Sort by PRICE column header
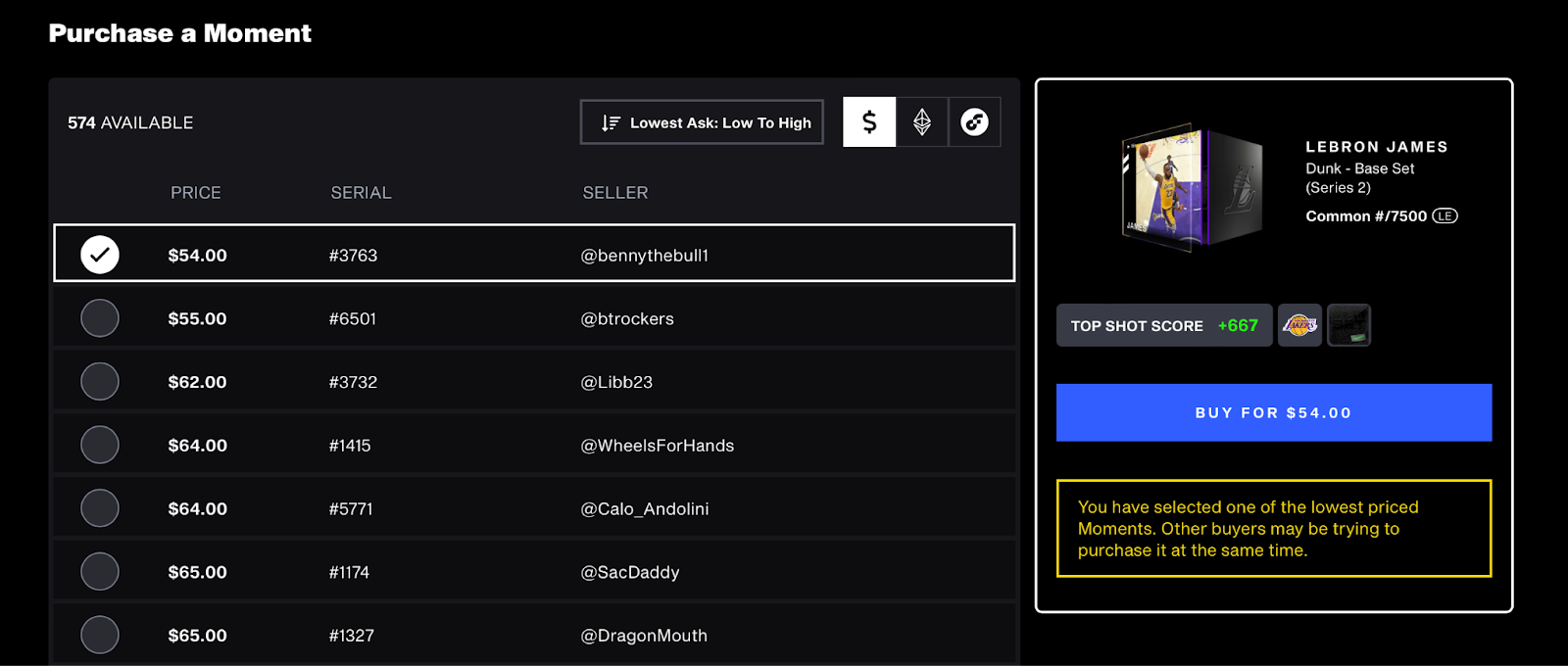The height and width of the screenshot is (666, 1568). coord(196,193)
